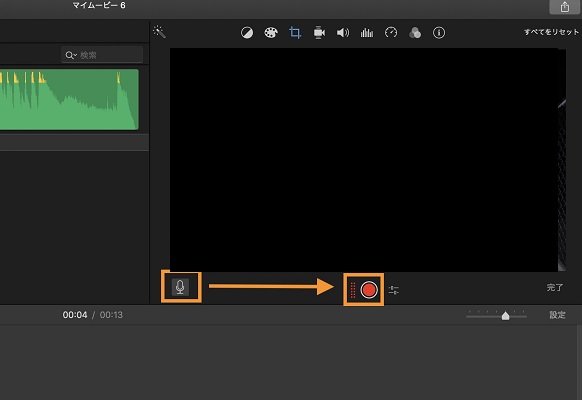Open the voiceover options sliders icon
This screenshot has height=400, width=582.
(393, 290)
